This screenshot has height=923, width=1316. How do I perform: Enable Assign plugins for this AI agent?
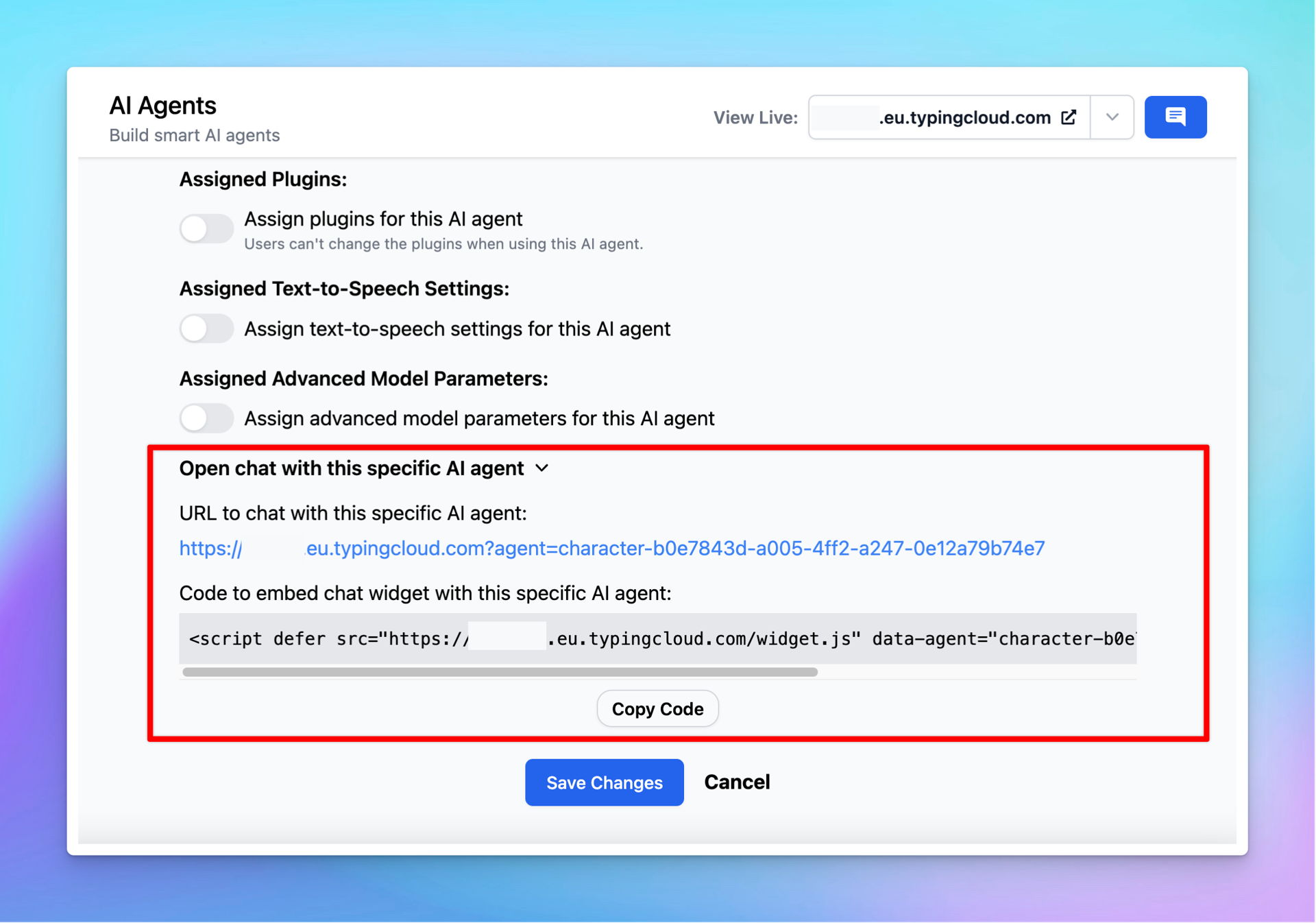[206, 228]
